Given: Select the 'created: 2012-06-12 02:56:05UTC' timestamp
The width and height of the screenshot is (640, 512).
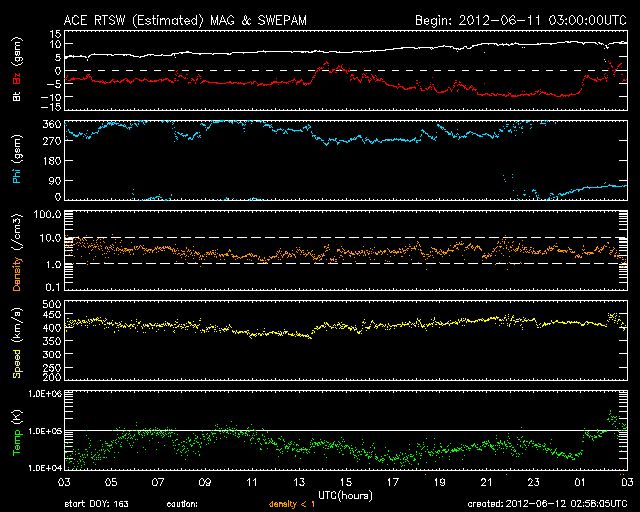Looking at the screenshot, I should (547, 504).
